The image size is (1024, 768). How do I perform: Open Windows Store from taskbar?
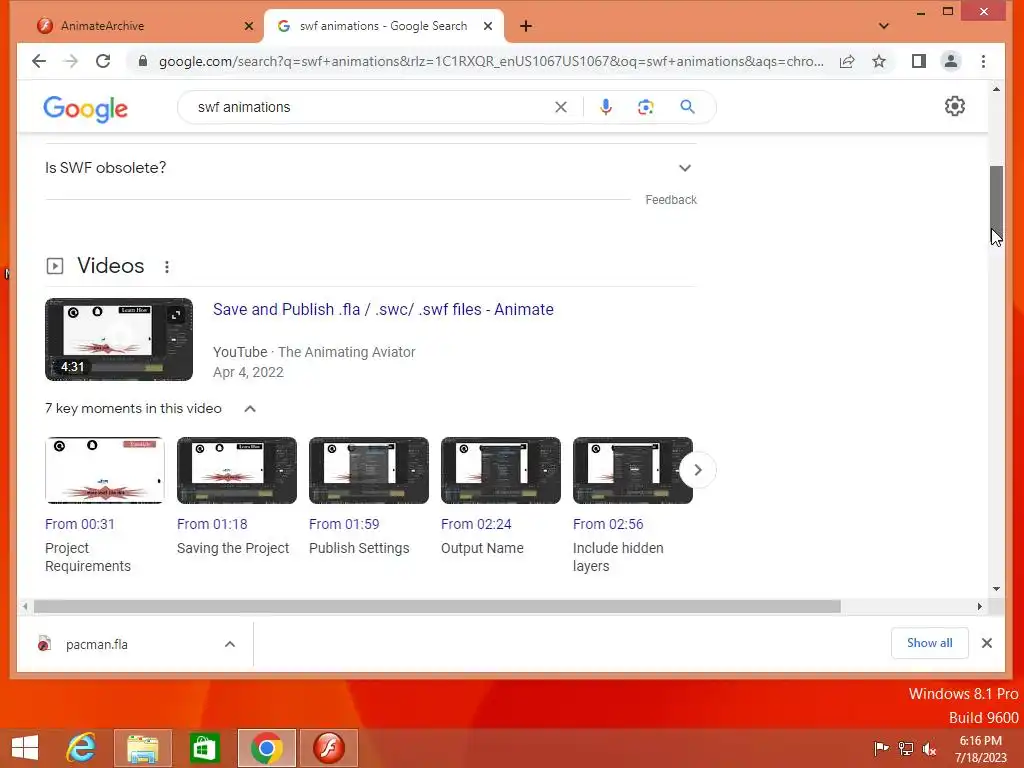tap(204, 748)
